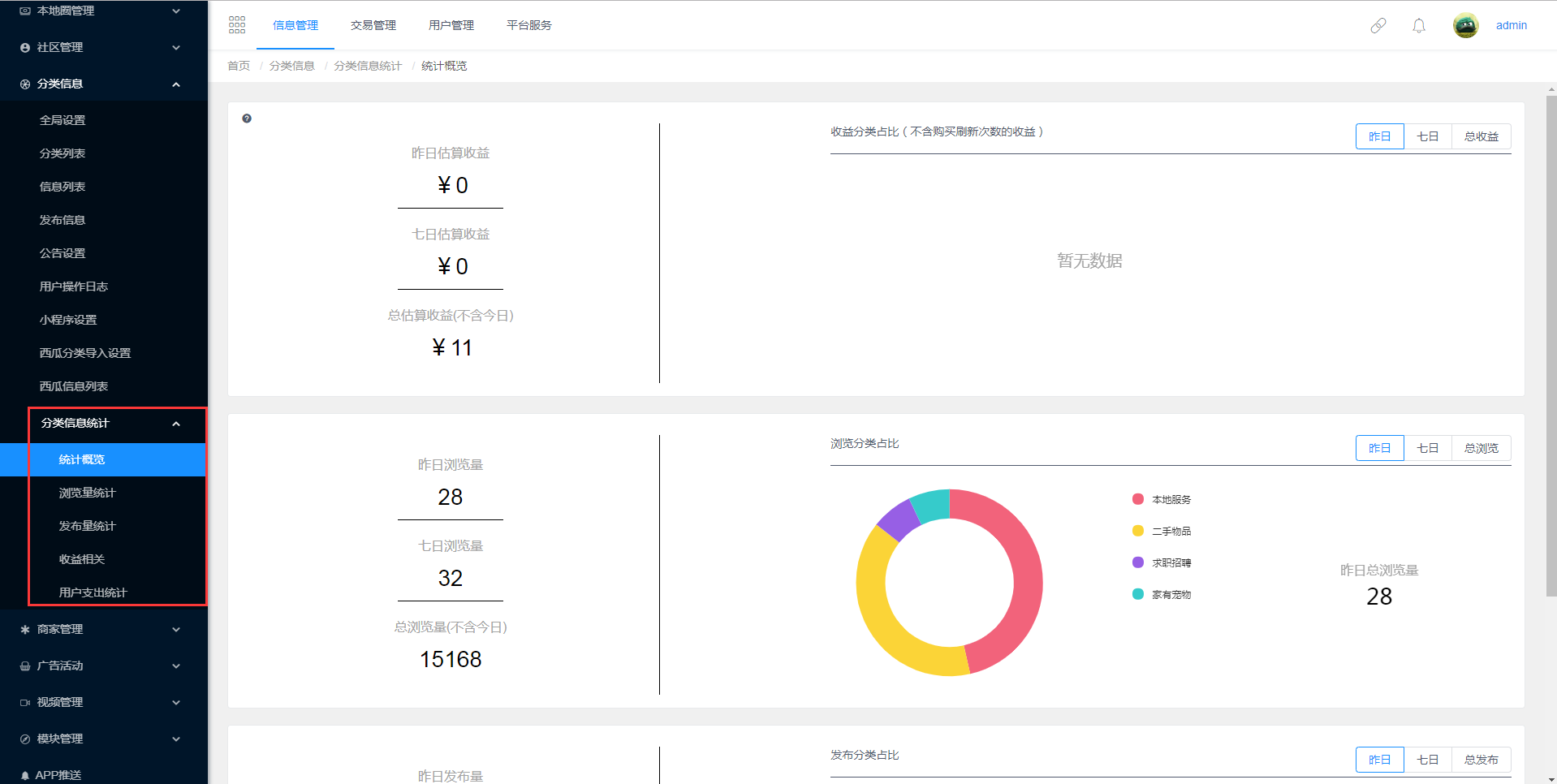Open the admin account name

(1512, 26)
